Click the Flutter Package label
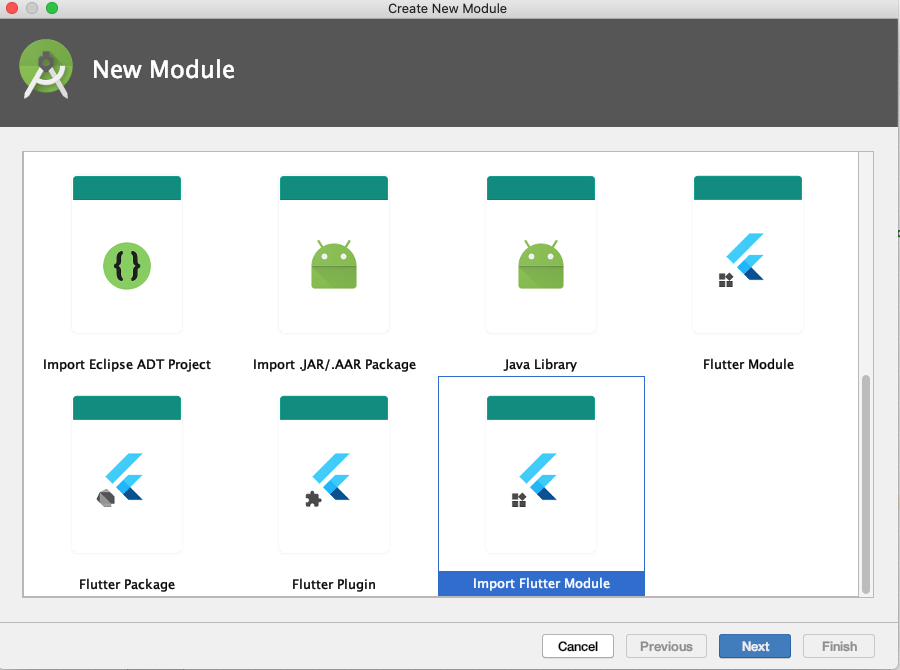The width and height of the screenshot is (900, 670). tap(127, 584)
